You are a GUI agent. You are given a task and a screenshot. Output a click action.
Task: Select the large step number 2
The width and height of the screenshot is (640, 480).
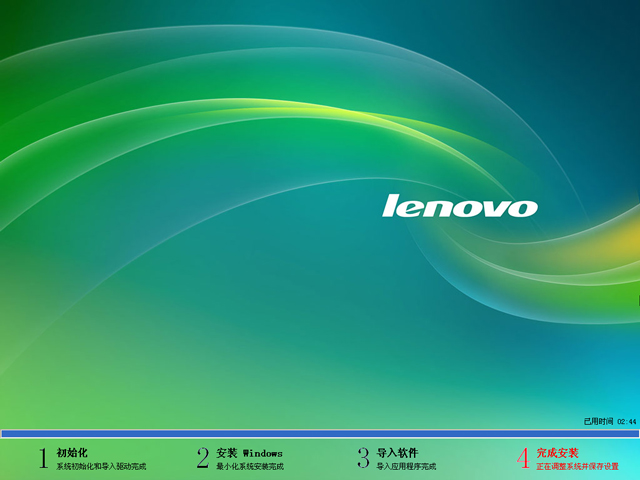click(203, 458)
